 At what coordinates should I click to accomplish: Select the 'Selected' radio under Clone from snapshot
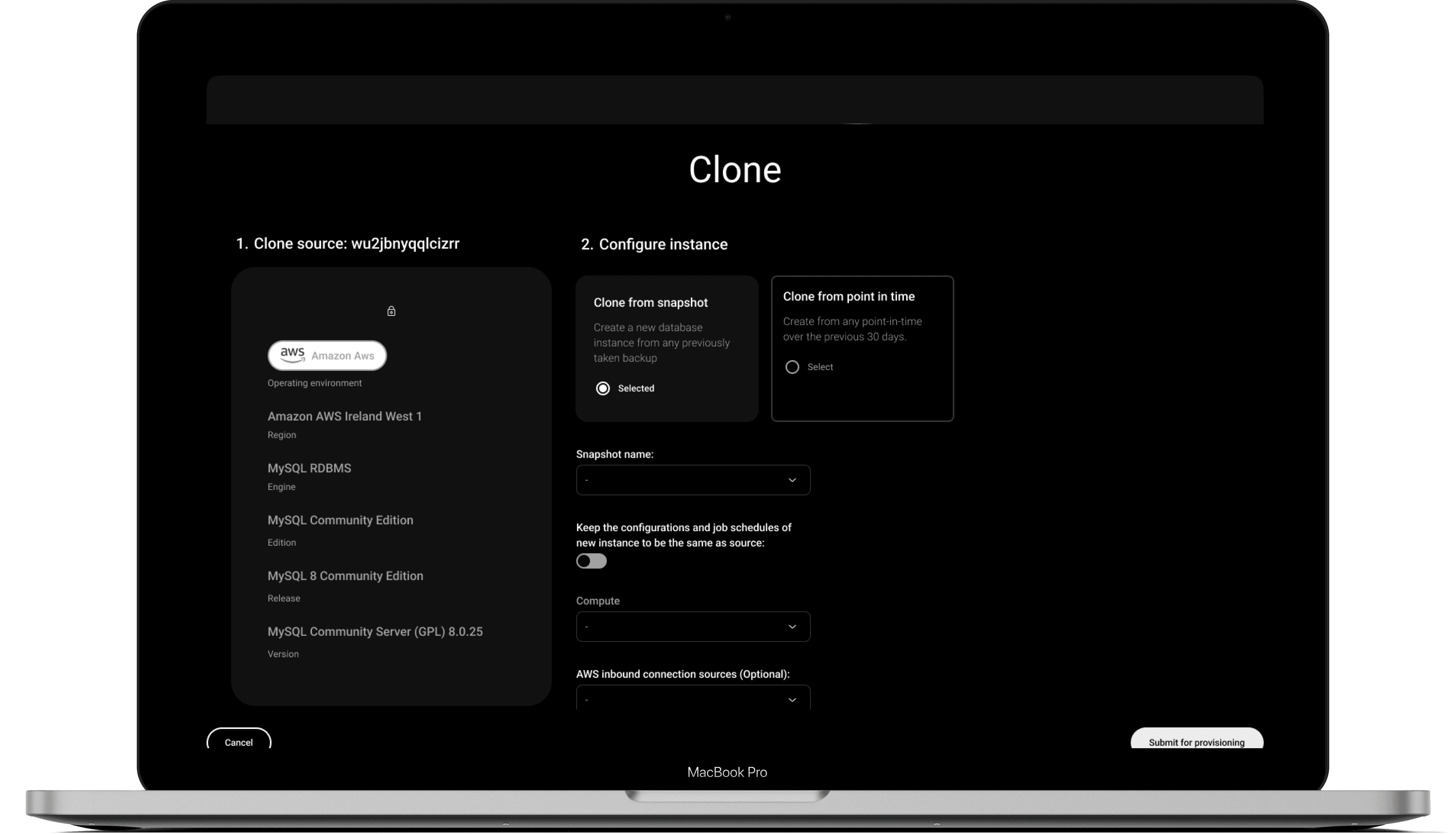tap(603, 388)
